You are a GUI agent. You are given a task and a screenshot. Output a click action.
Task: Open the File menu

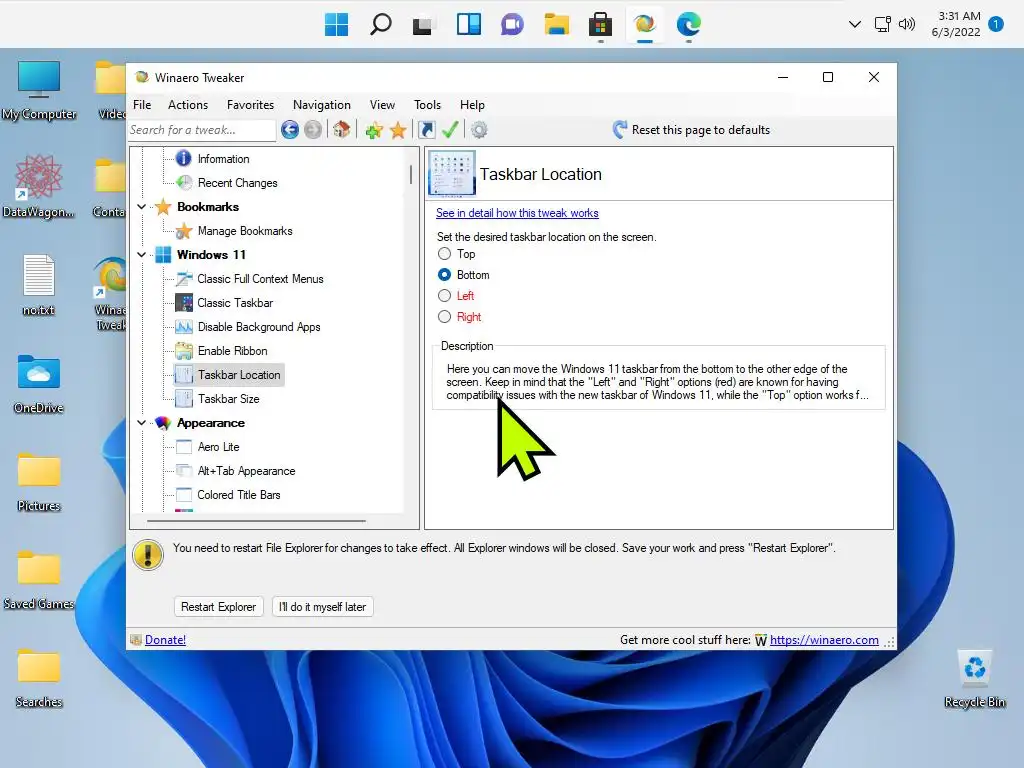[142, 104]
